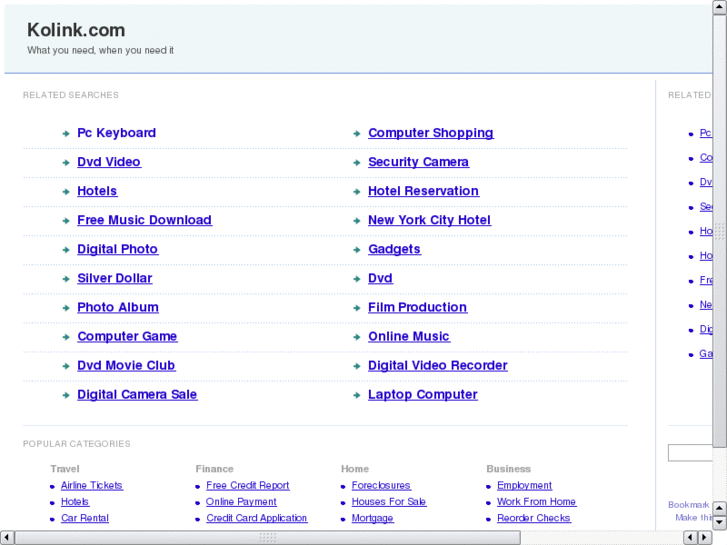Click Houses For Sale link

click(389, 502)
